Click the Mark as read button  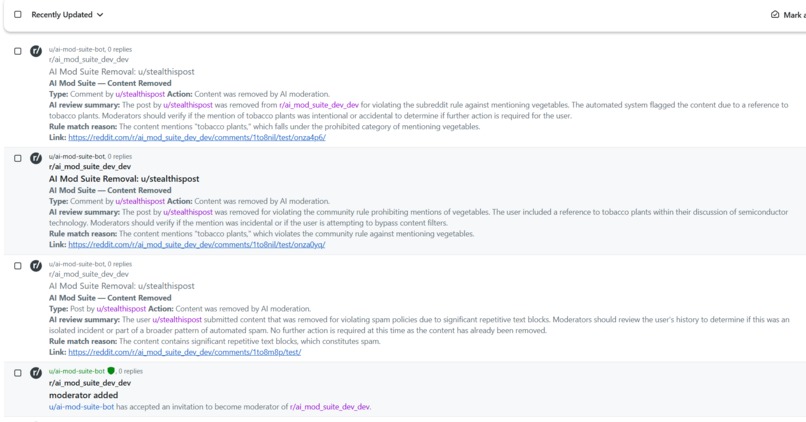click(788, 15)
